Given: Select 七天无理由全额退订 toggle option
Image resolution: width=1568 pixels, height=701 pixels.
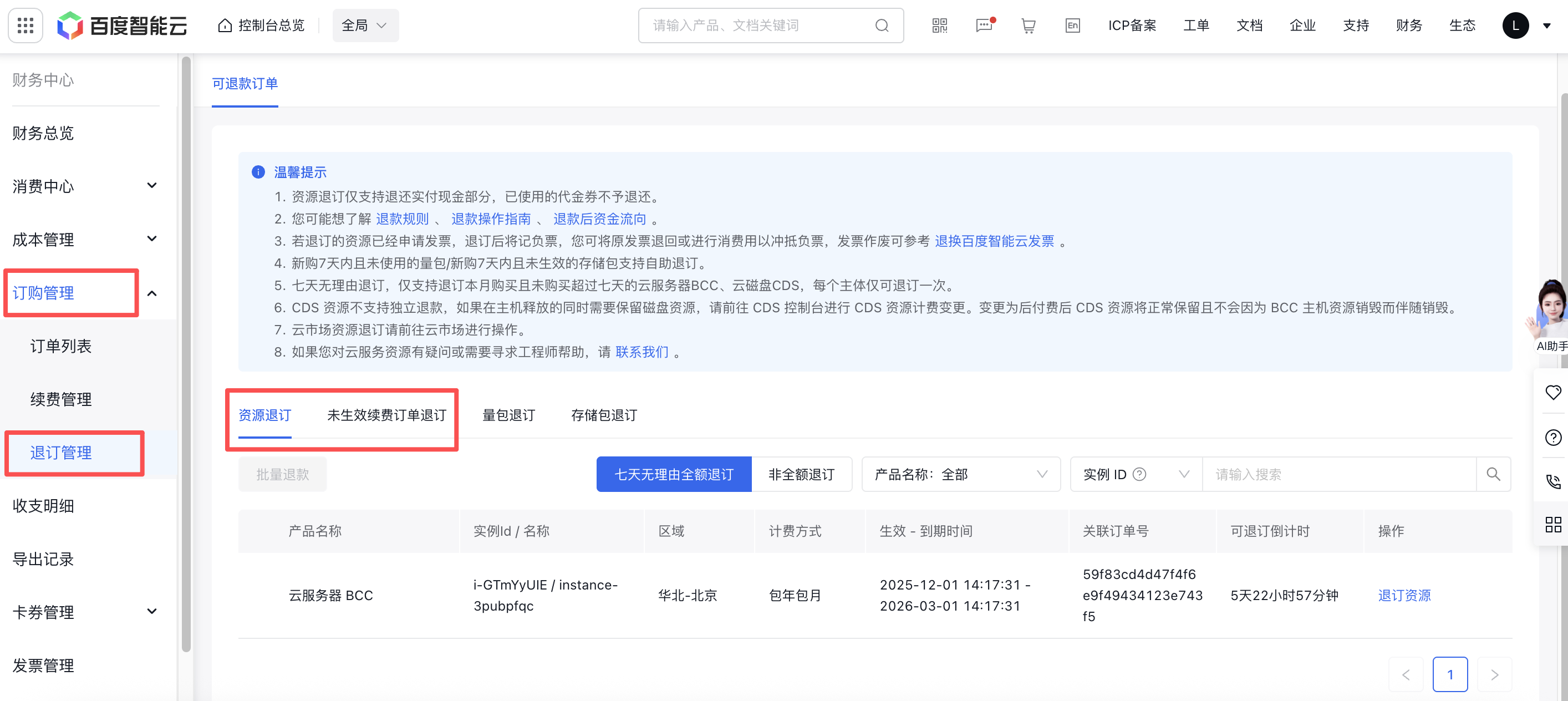Looking at the screenshot, I should pos(674,474).
